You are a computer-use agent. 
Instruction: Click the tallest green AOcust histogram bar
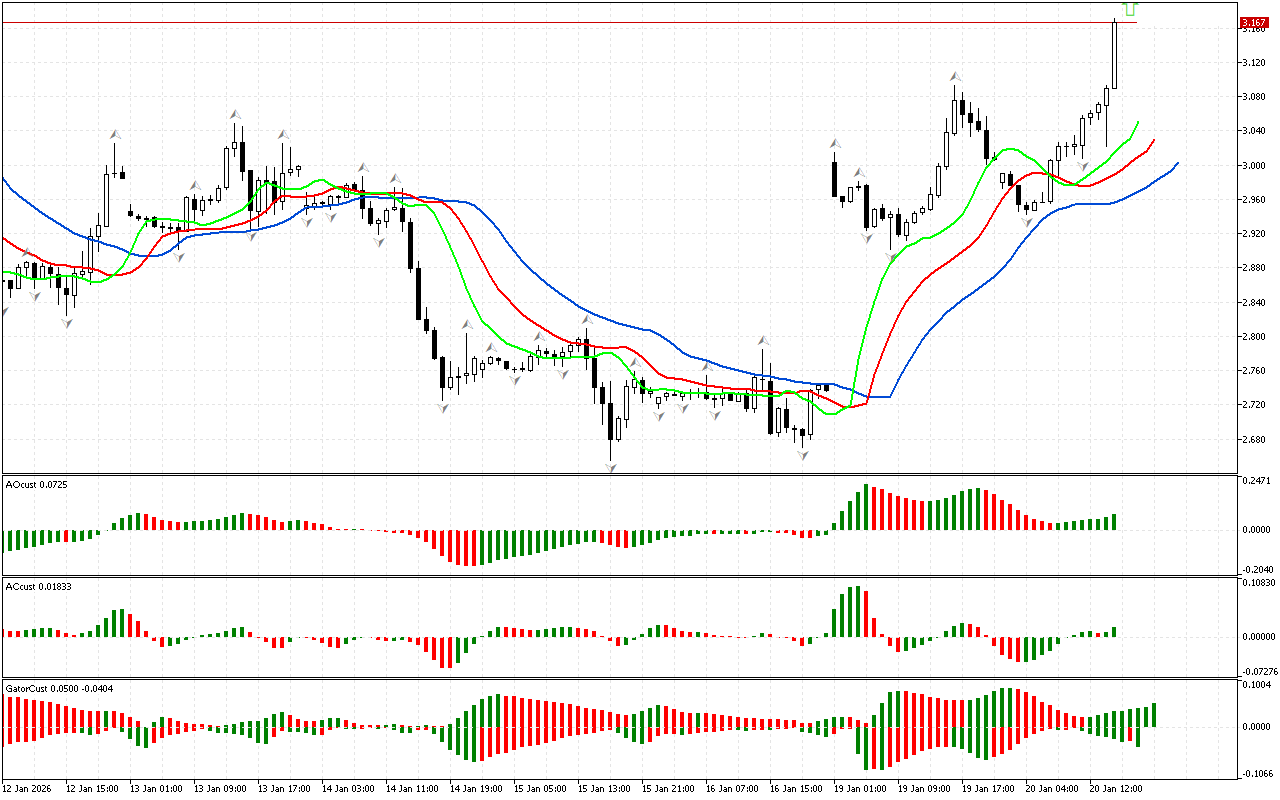tap(866, 507)
